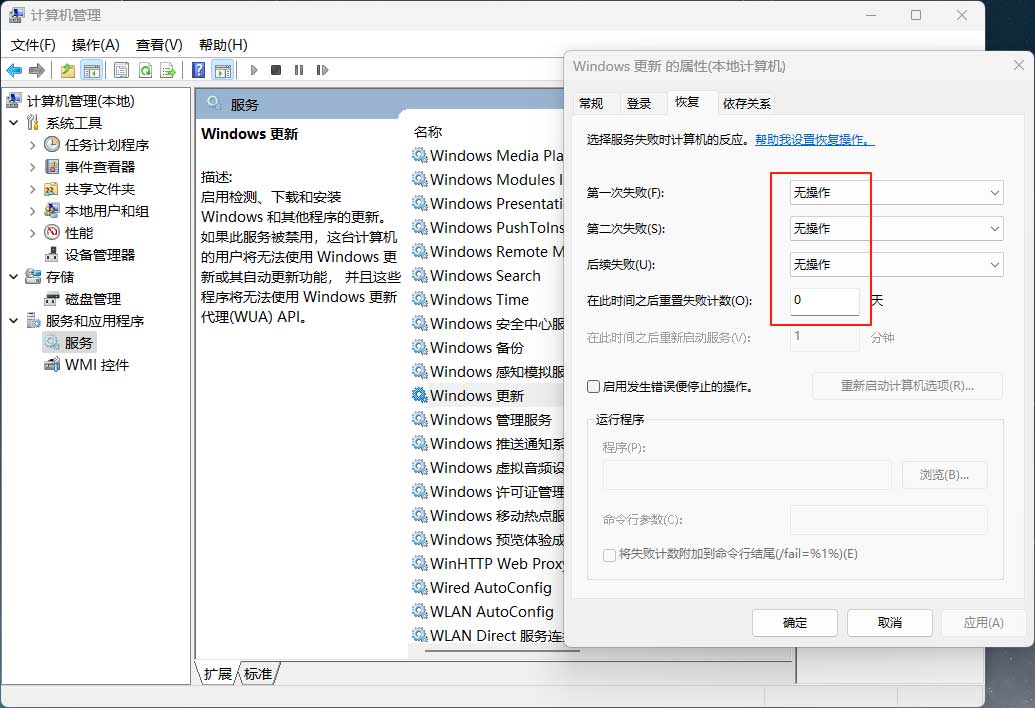Open 设备管理器 from the tree

(x=100, y=255)
